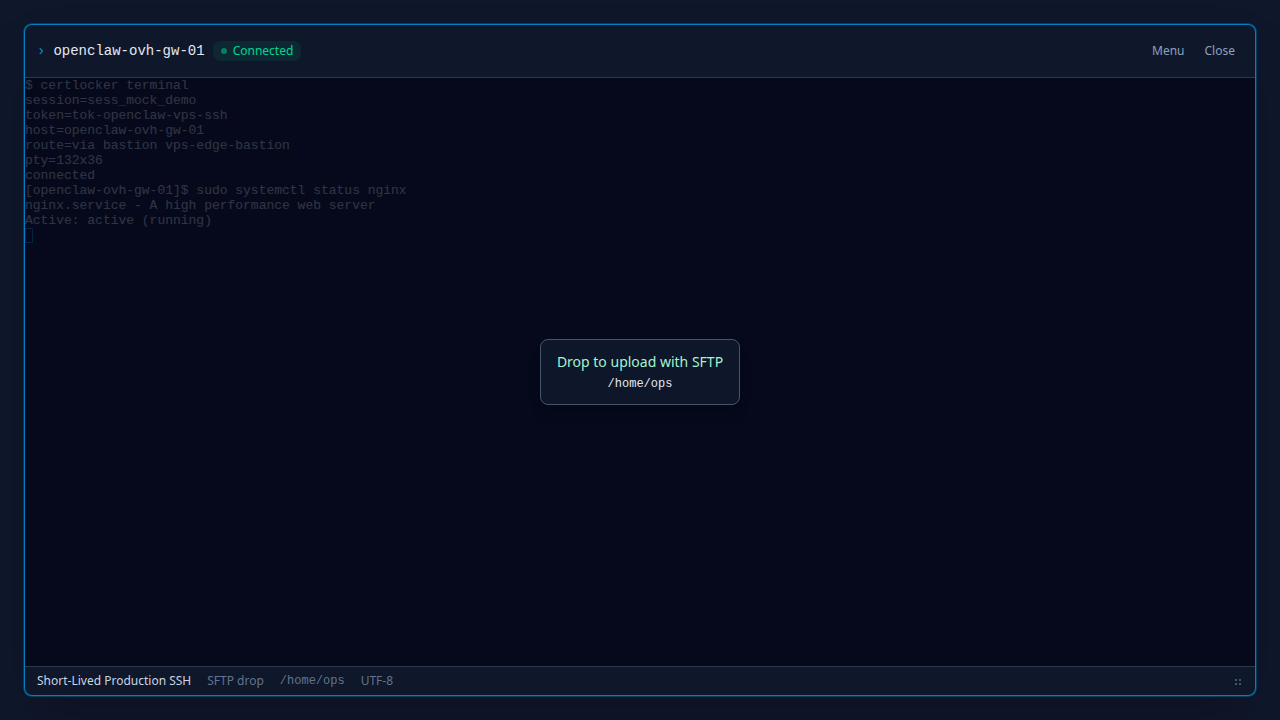This screenshot has width=1280, height=720.
Task: Click the $ certlocker terminal line
Action: (x=107, y=85)
